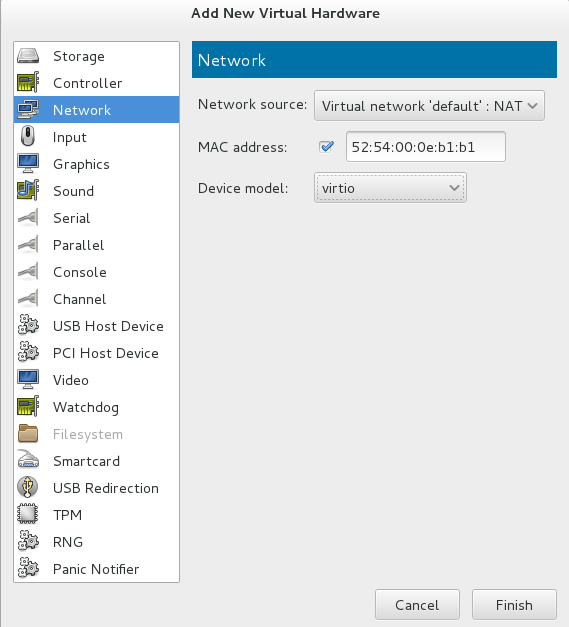Screen dimensions: 569x627
Task: Select Storage in hardware list
Action: (96, 56)
